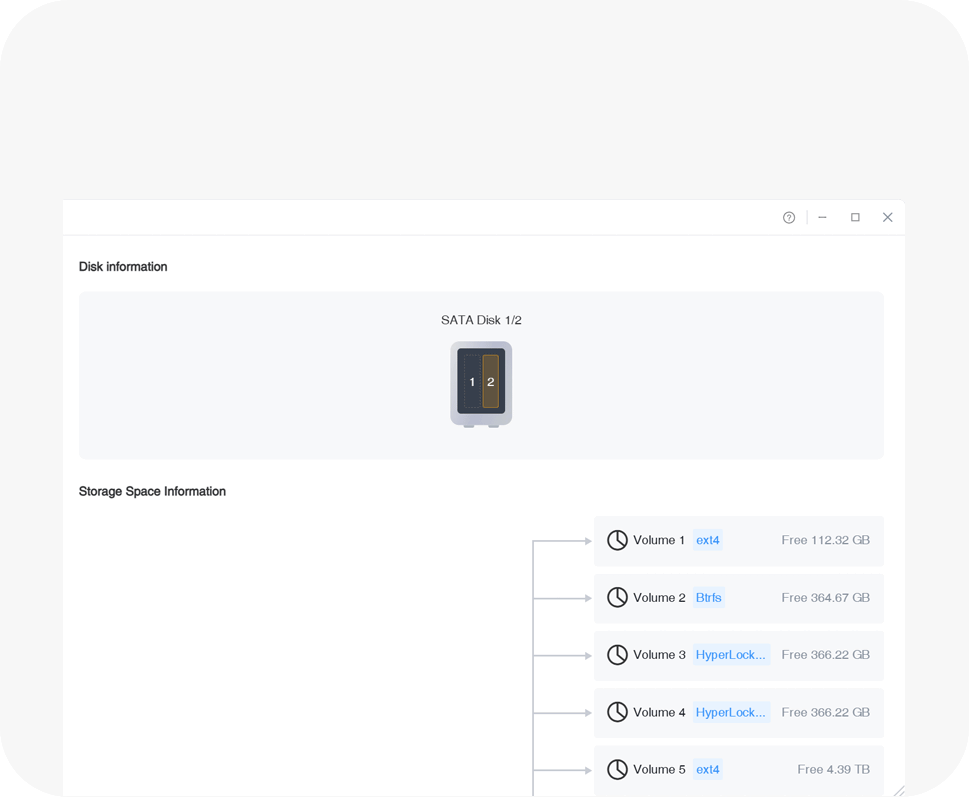Click "Free 366.22 GB" on Volume 4

[x=826, y=712]
